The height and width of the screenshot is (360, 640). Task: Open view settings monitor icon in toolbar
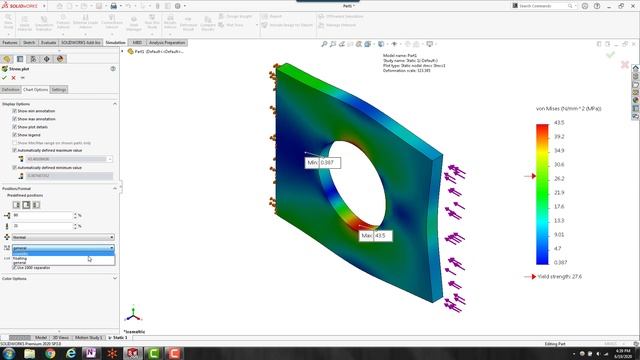[430, 44]
